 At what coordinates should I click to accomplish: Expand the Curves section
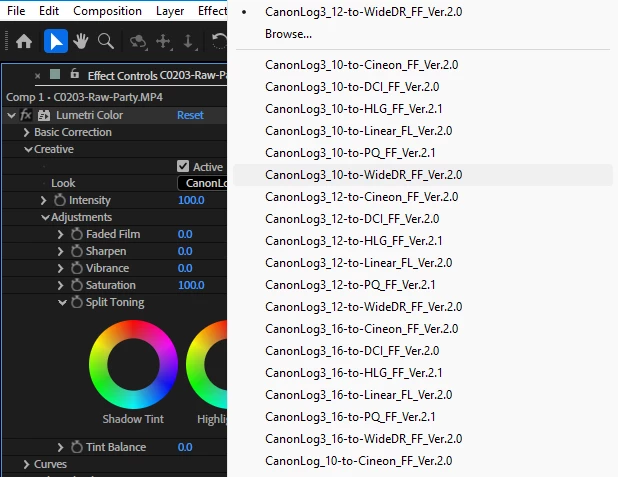(26, 464)
